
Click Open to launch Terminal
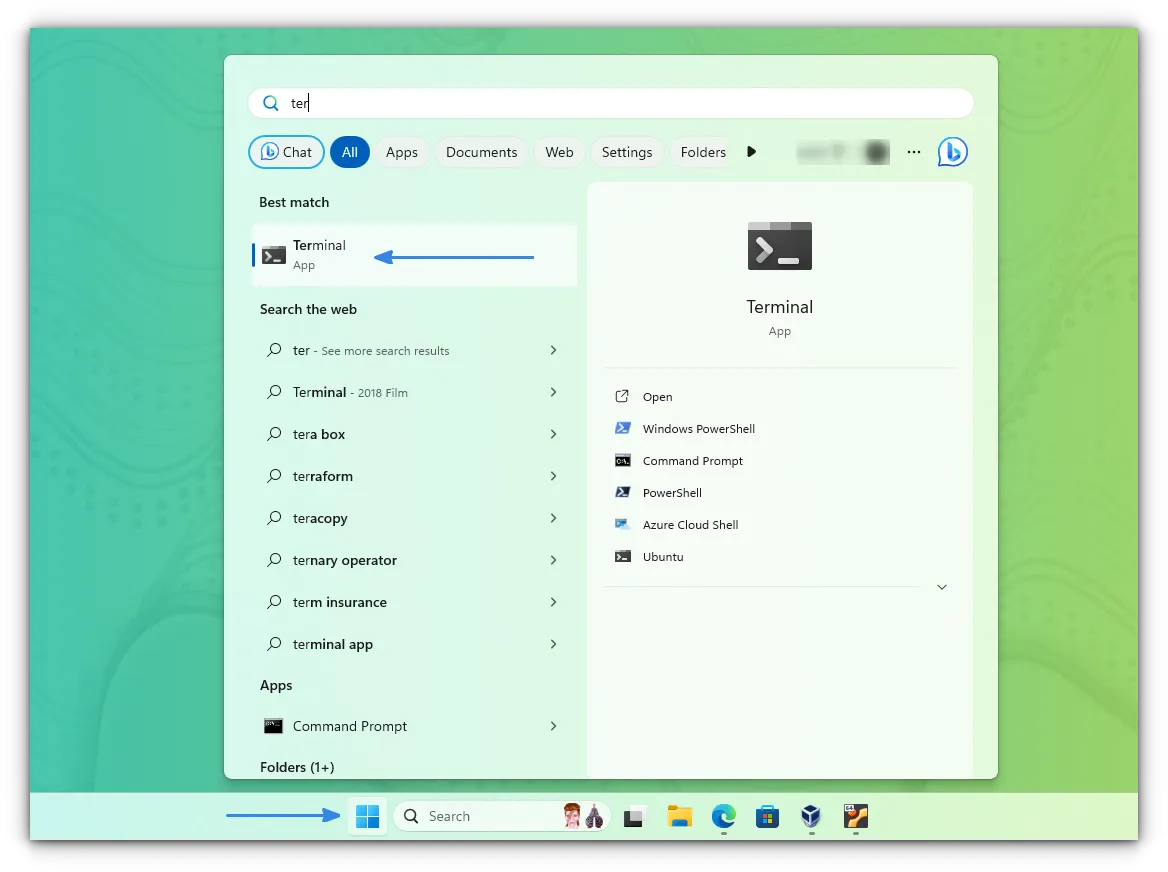[655, 396]
